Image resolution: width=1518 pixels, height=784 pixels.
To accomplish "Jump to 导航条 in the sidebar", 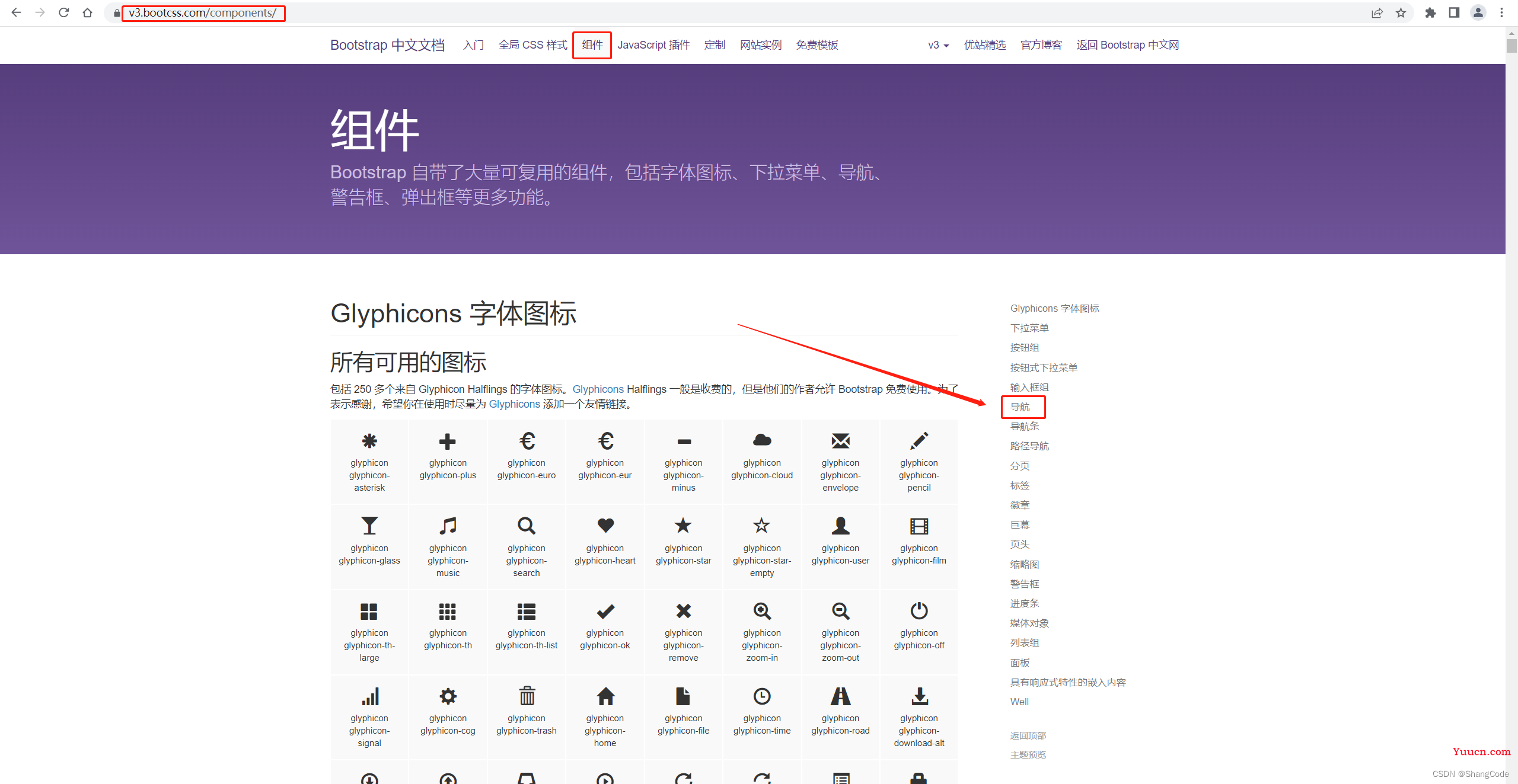I will (x=1025, y=427).
